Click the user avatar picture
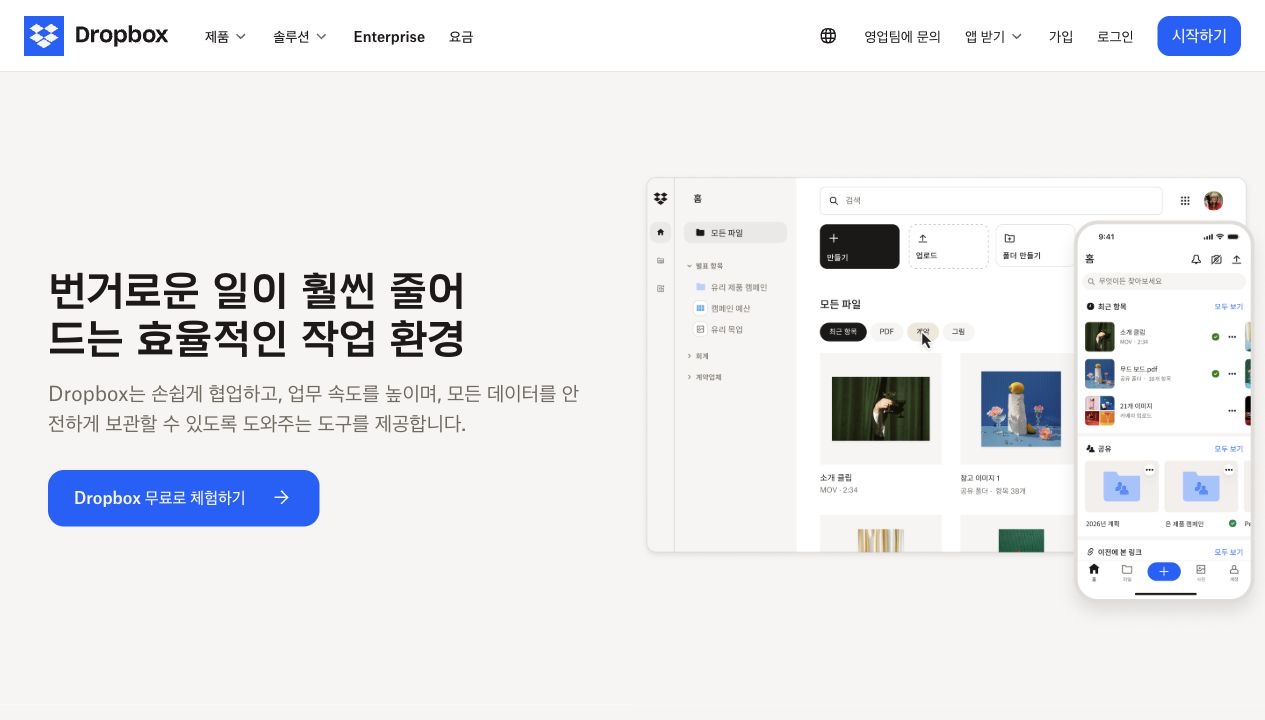Viewport: 1265px width, 720px height. (x=1213, y=200)
